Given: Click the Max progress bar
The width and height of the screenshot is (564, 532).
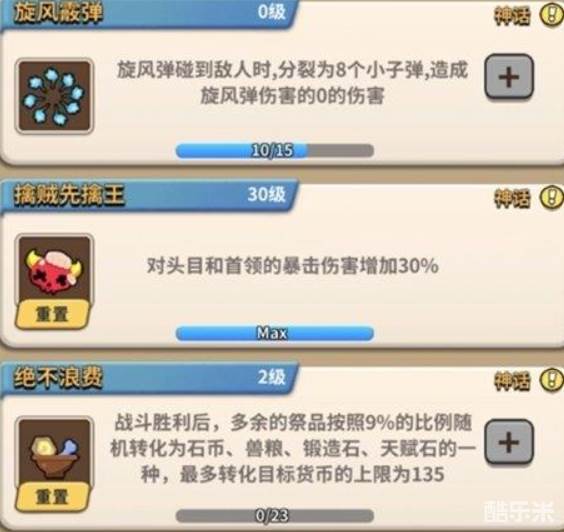Looking at the screenshot, I should pyautogui.click(x=275, y=333).
